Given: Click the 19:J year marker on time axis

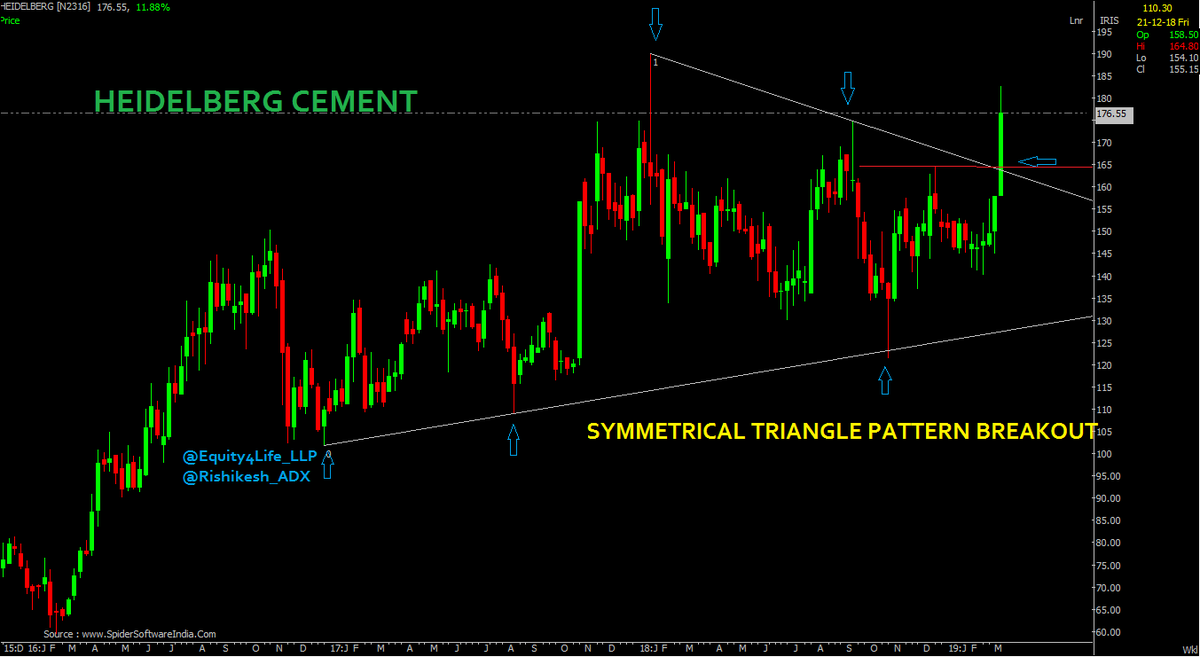Looking at the screenshot, I should click(958, 648).
